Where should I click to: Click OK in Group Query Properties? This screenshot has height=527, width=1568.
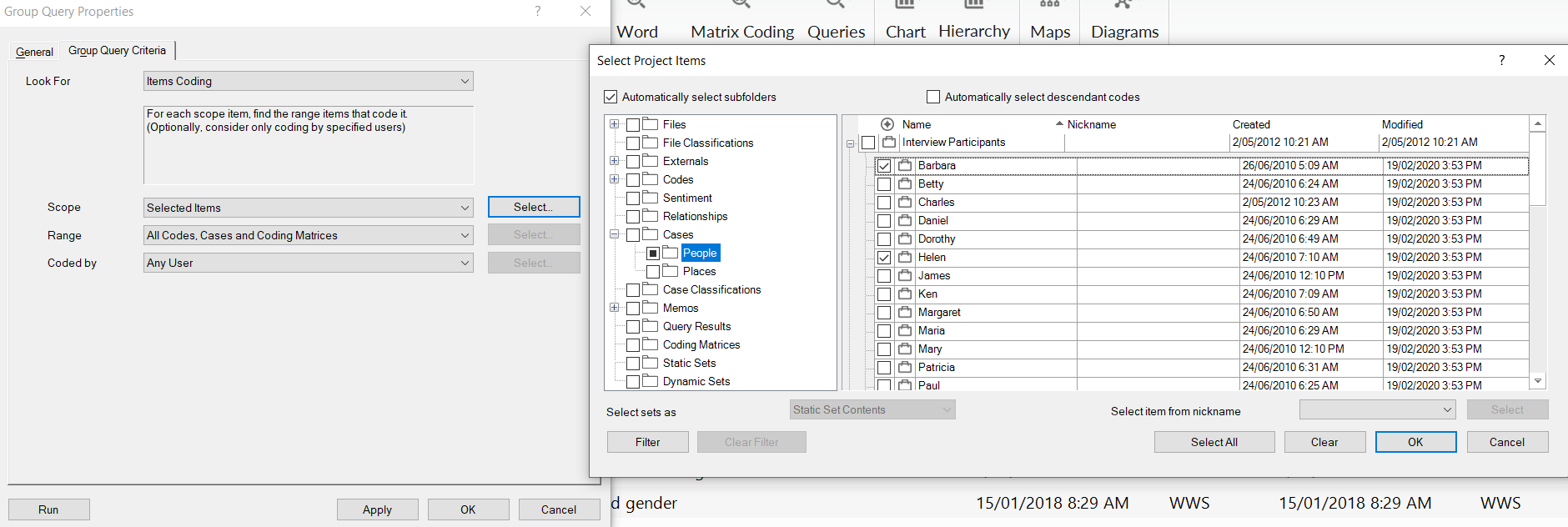468,509
